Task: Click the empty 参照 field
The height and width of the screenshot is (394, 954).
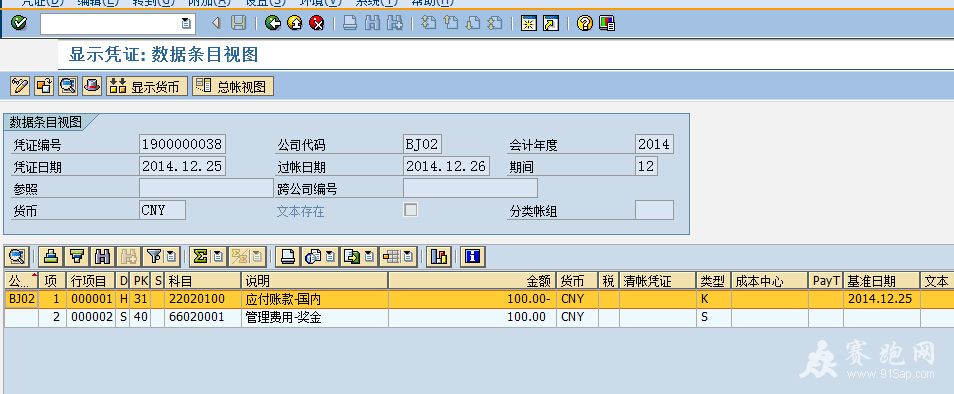Action: pyautogui.click(x=206, y=188)
